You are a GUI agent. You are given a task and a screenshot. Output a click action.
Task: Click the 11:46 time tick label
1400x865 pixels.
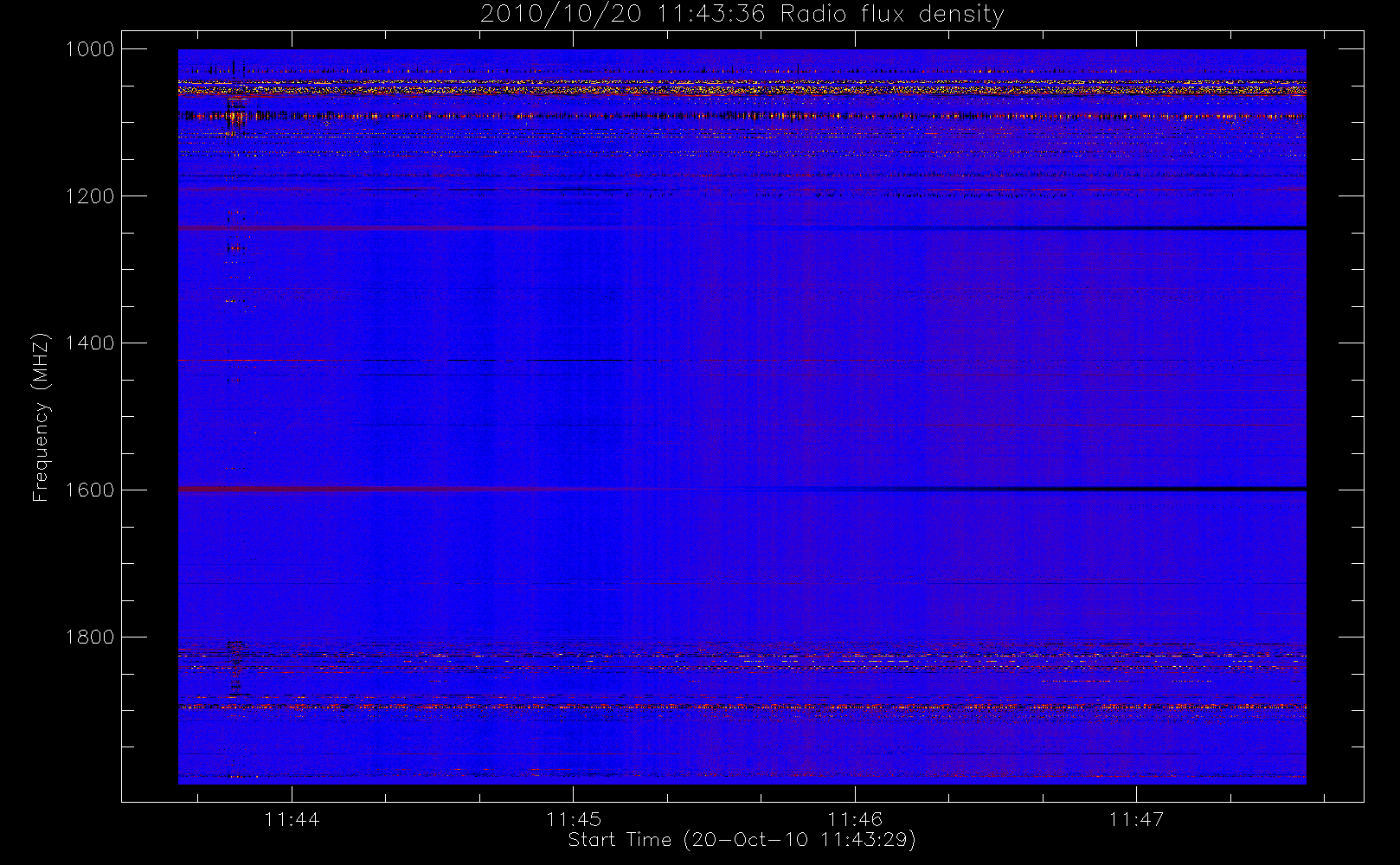855,819
